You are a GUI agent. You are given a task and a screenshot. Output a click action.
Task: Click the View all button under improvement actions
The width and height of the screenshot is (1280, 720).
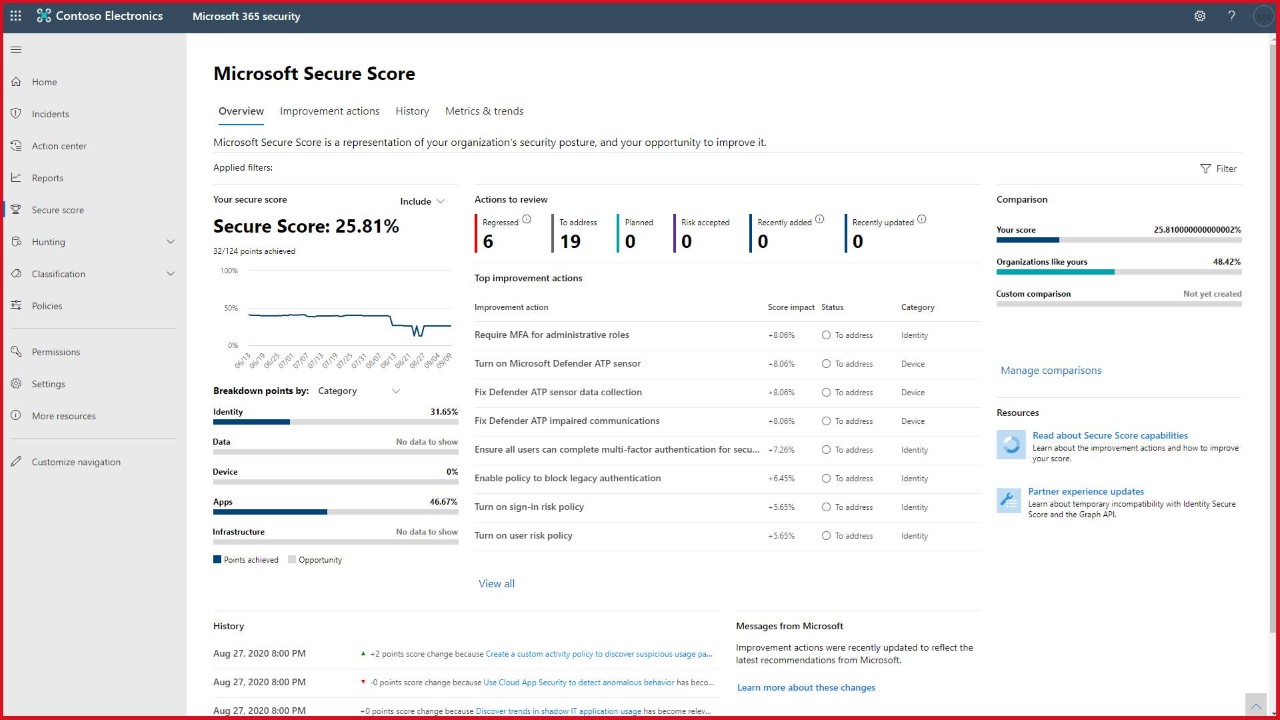(496, 583)
